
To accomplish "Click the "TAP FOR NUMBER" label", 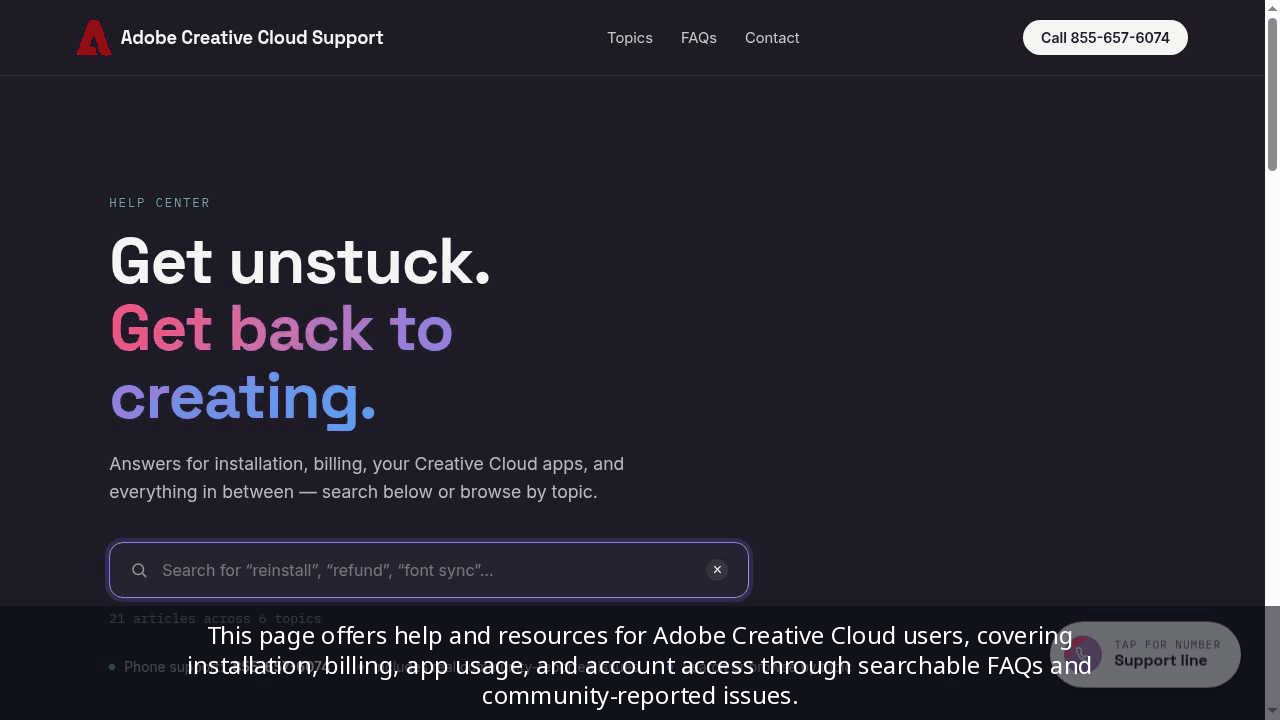I will (x=1167, y=645).
